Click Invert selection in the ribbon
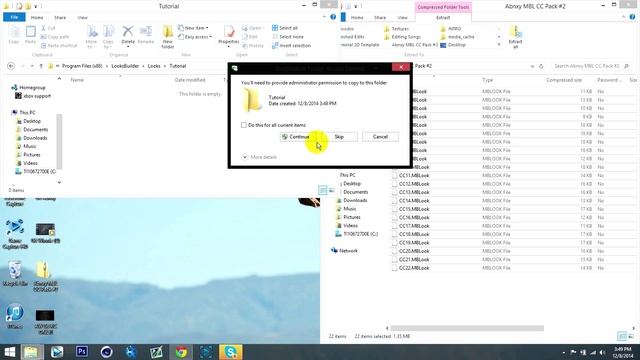640x360 pixels. 291,46
